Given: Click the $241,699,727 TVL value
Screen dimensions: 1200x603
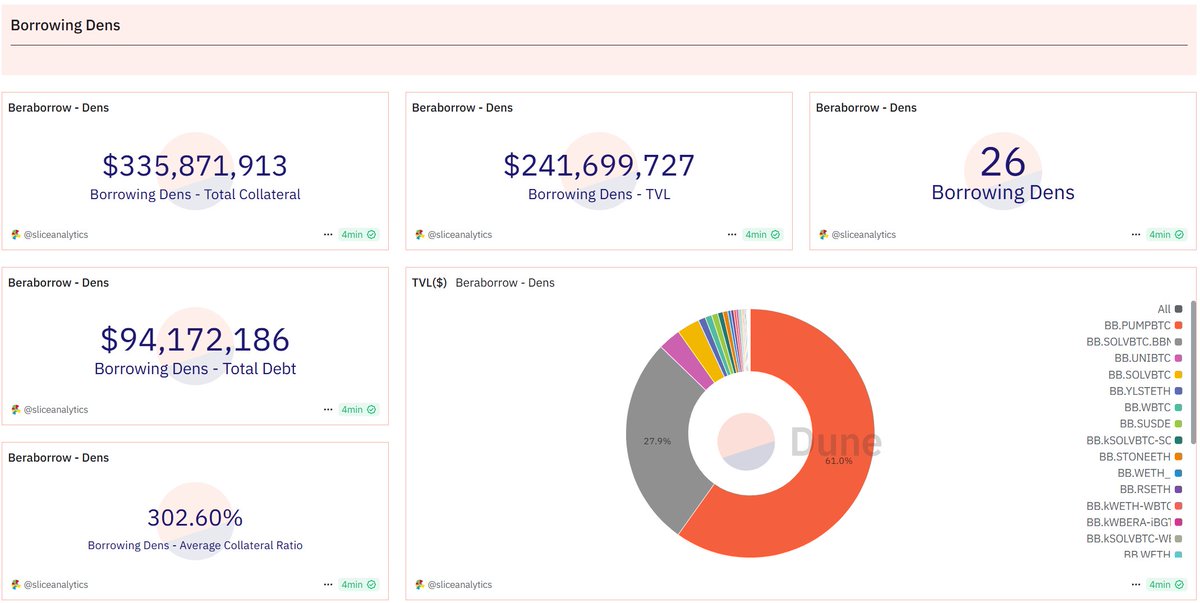Looking at the screenshot, I should click(599, 166).
